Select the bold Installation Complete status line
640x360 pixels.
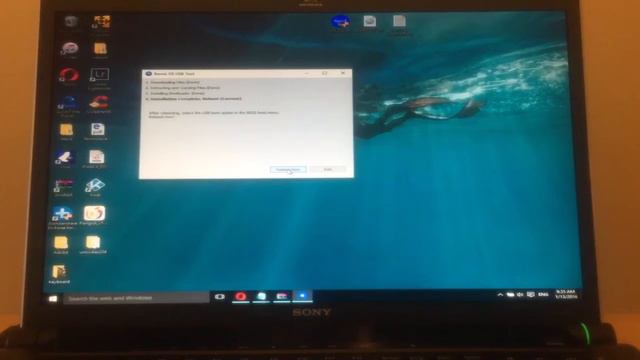pos(194,99)
